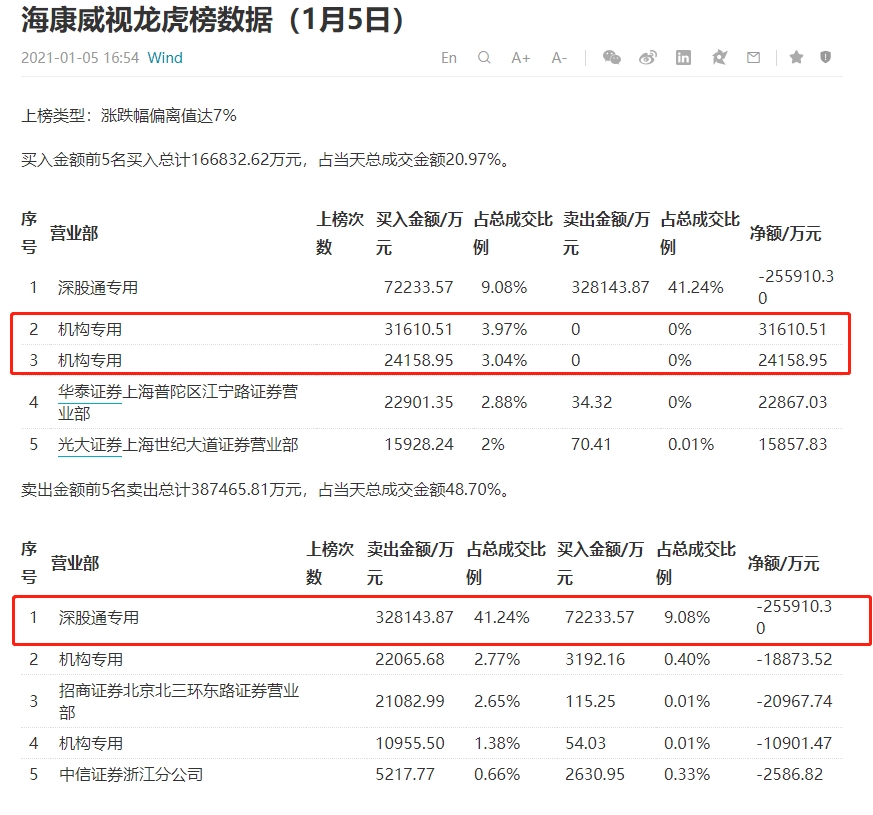Click 328143.87 in buy table row 1
873x815 pixels.
coord(610,288)
